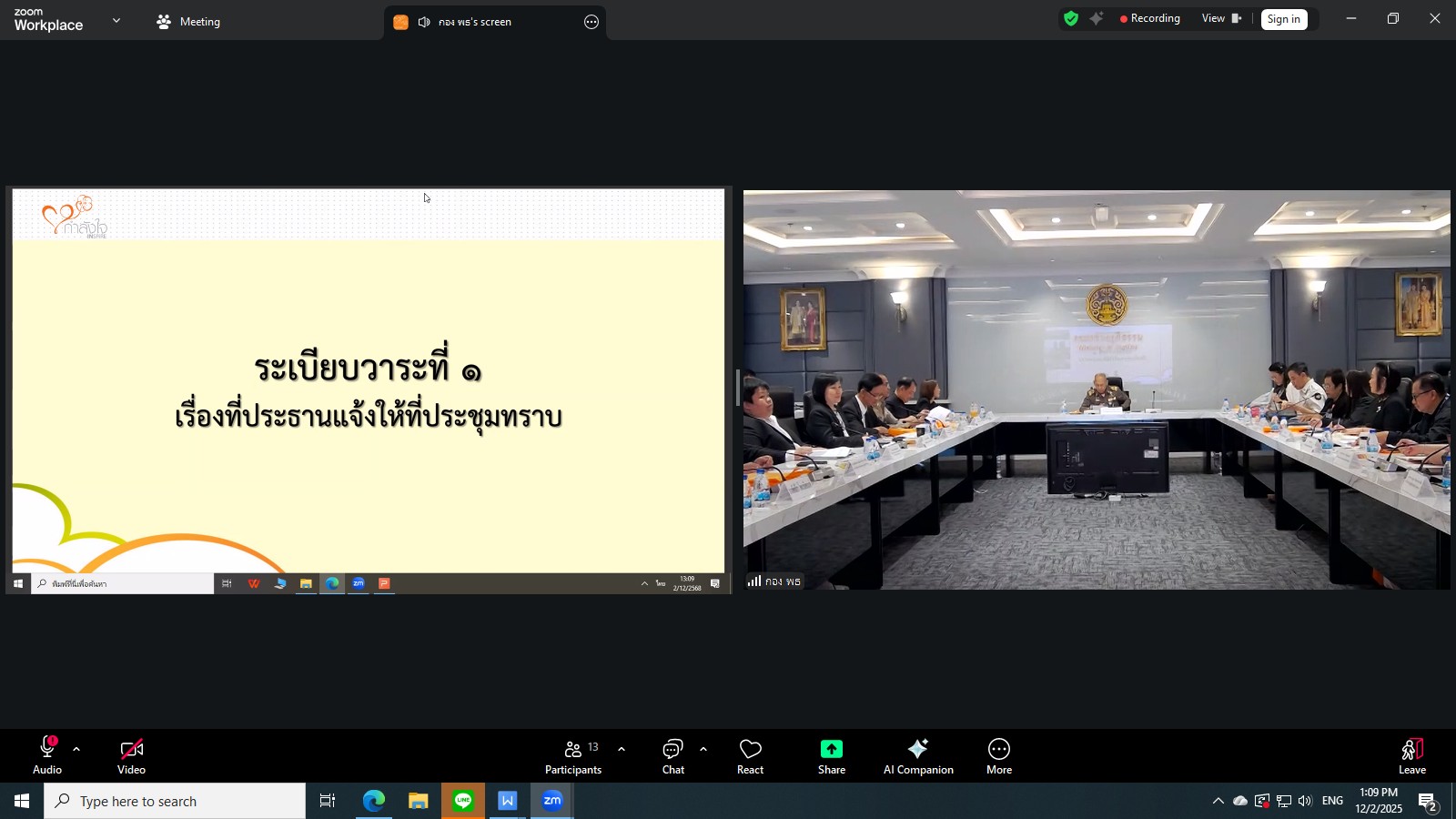Start video with the Video button
This screenshot has width=1456, height=819.
[131, 755]
